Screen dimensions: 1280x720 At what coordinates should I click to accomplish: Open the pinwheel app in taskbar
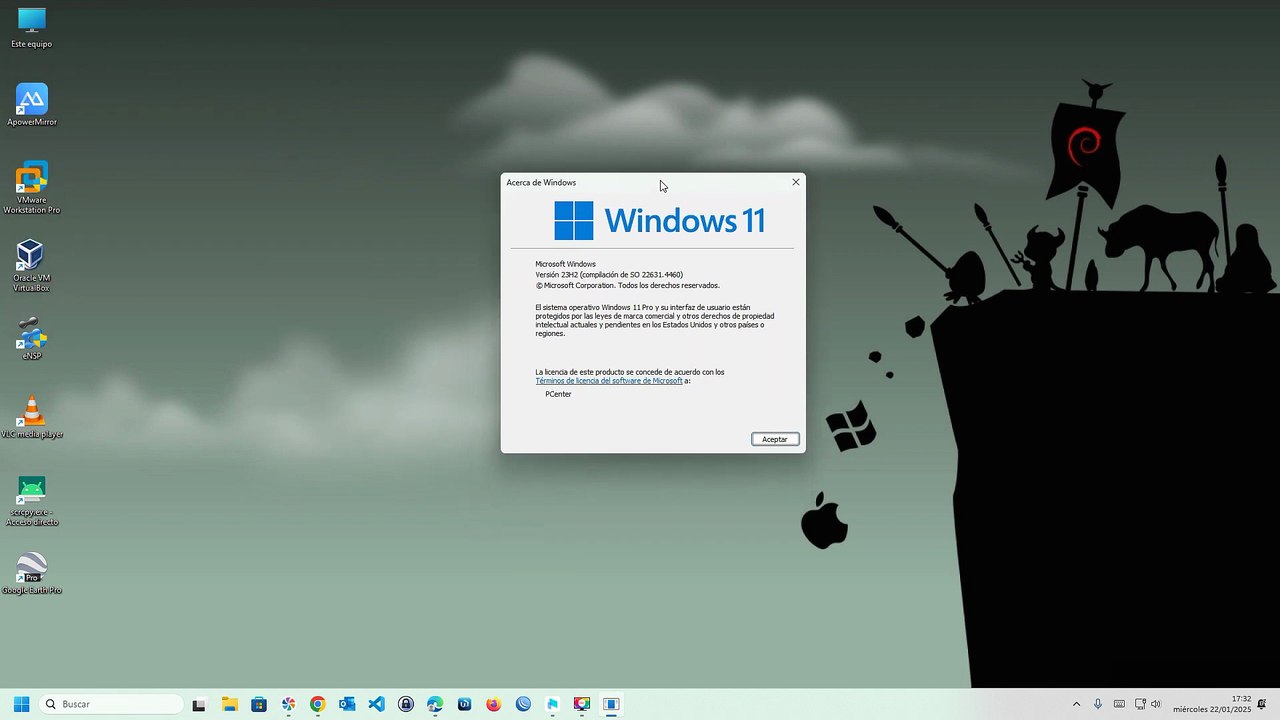[288, 704]
